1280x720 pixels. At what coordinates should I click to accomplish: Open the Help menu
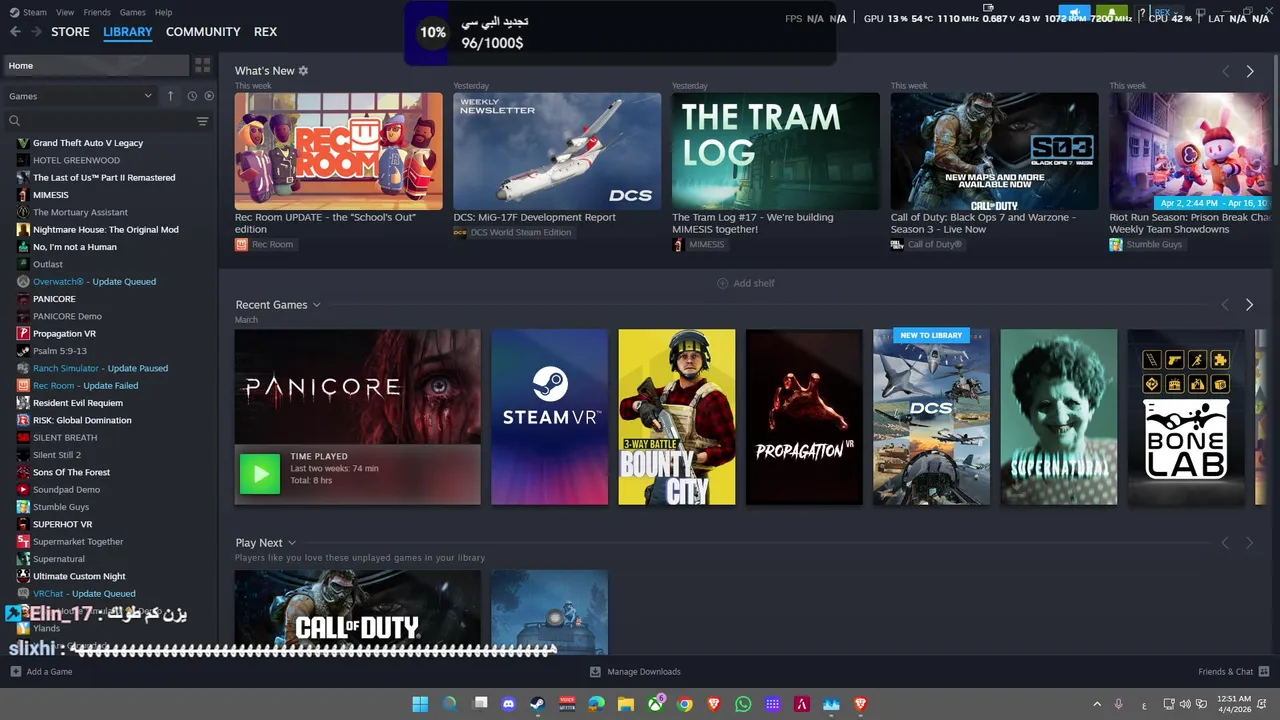[163, 12]
